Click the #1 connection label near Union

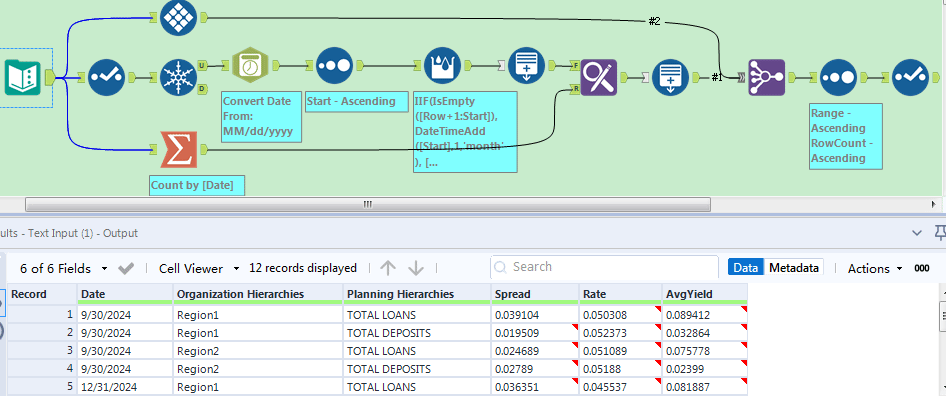pos(716,77)
